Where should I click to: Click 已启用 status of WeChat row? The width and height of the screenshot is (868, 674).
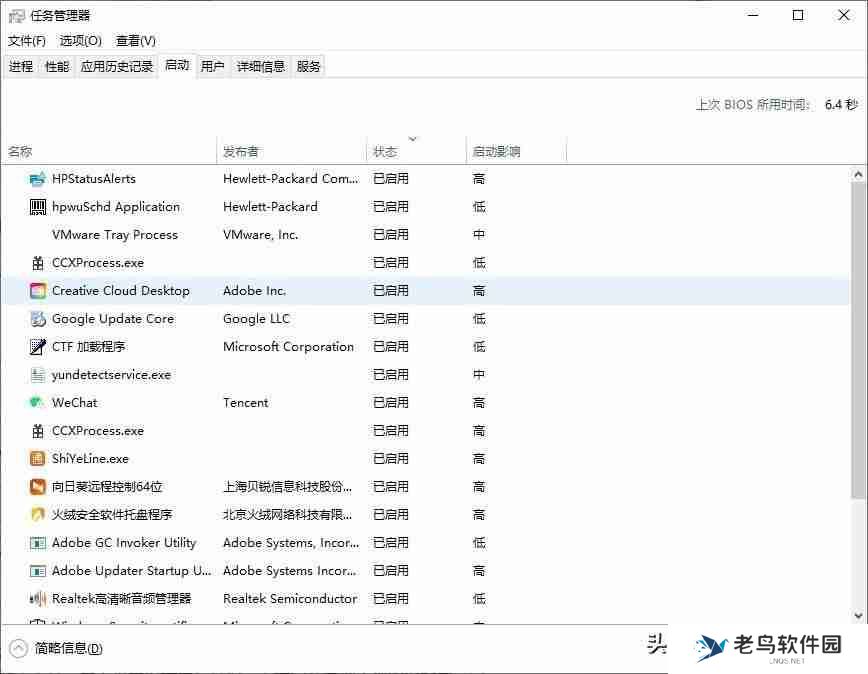[391, 402]
